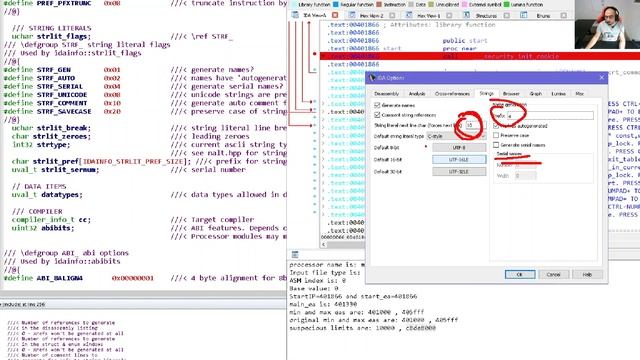
Task: Click the Instruction legend color box
Action: tap(379, 4)
